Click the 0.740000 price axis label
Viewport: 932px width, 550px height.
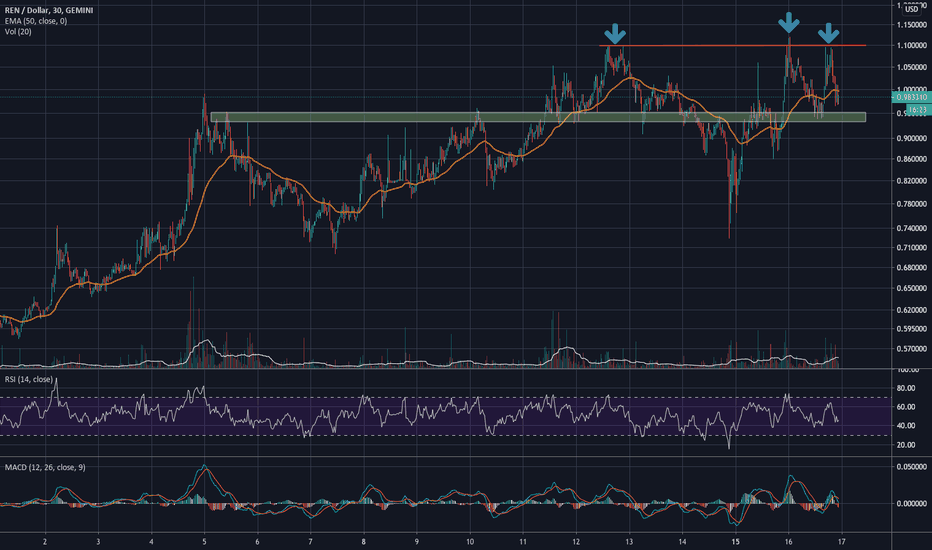pos(911,228)
